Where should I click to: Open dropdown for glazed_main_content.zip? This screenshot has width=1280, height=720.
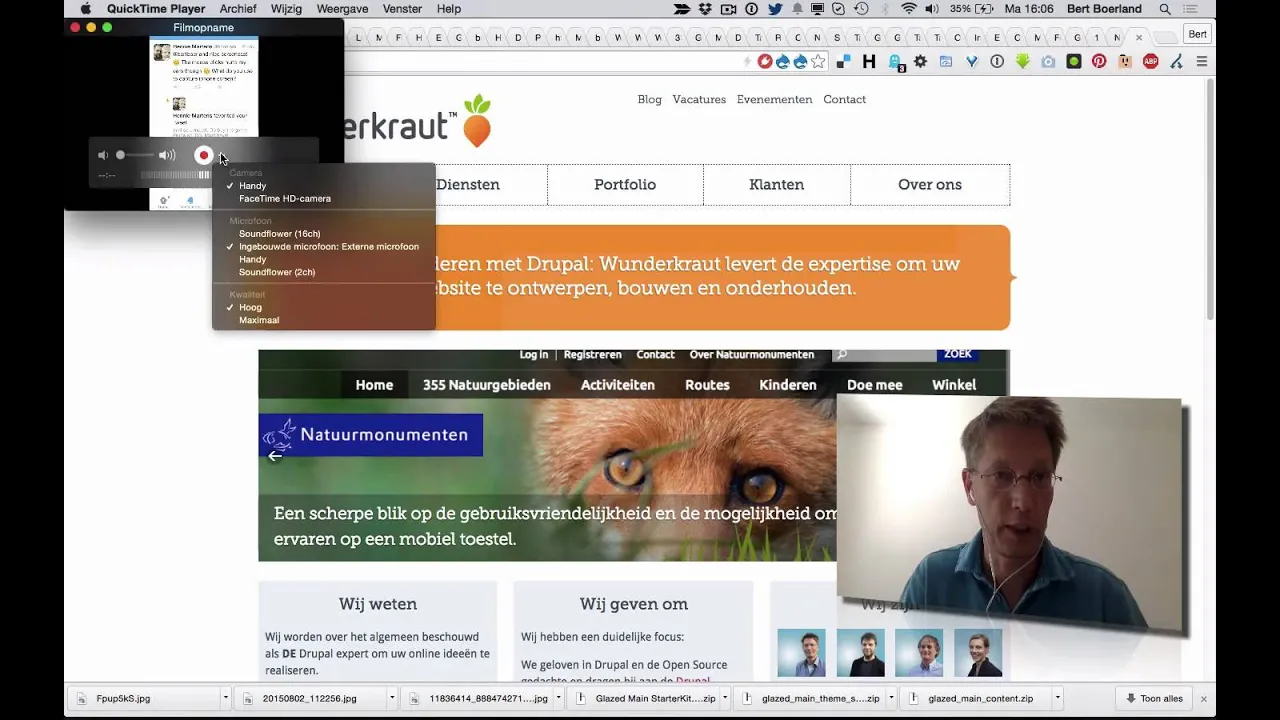pyautogui.click(x=1057, y=698)
